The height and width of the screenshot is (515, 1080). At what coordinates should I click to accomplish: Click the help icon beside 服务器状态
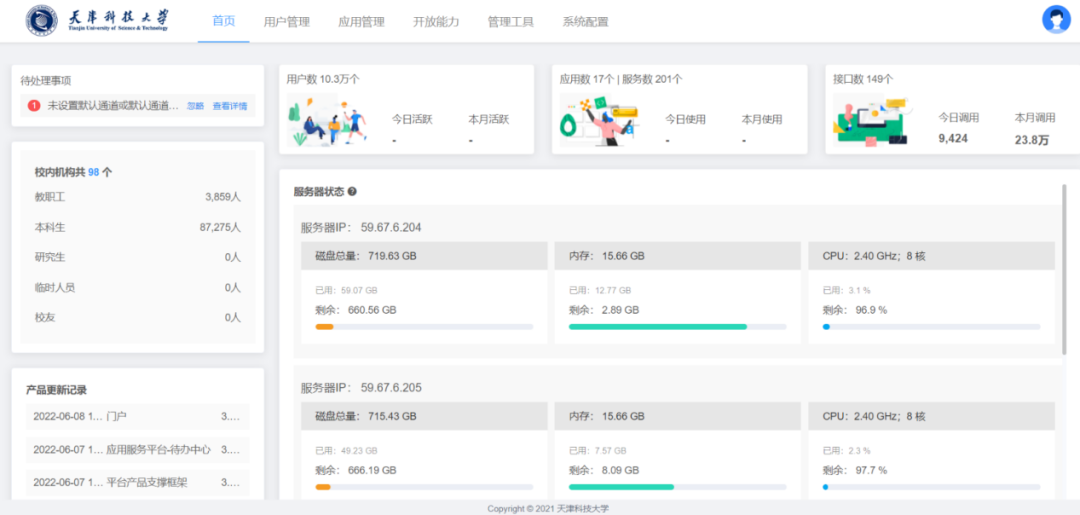[x=352, y=191]
